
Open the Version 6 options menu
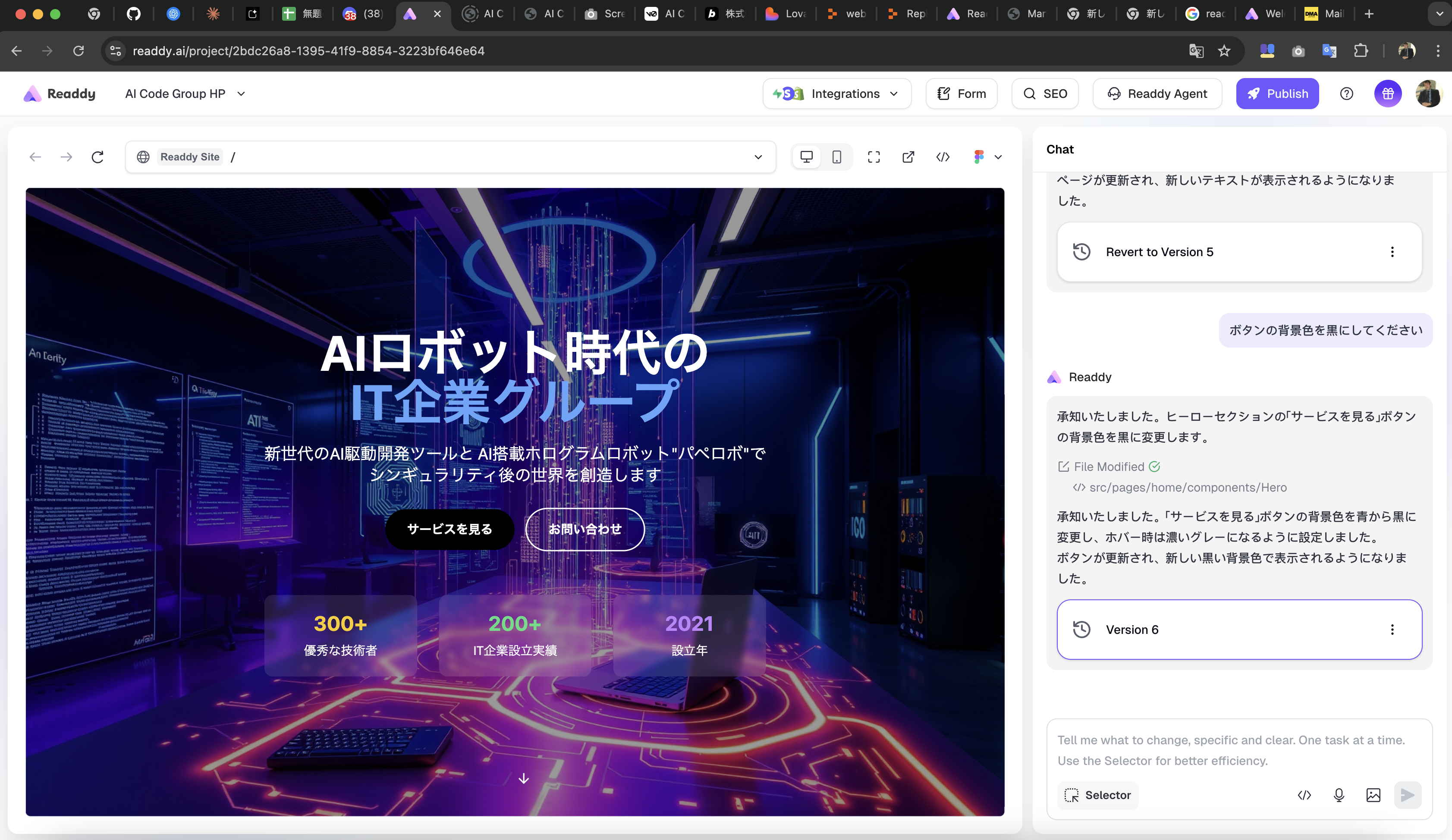[1392, 629]
